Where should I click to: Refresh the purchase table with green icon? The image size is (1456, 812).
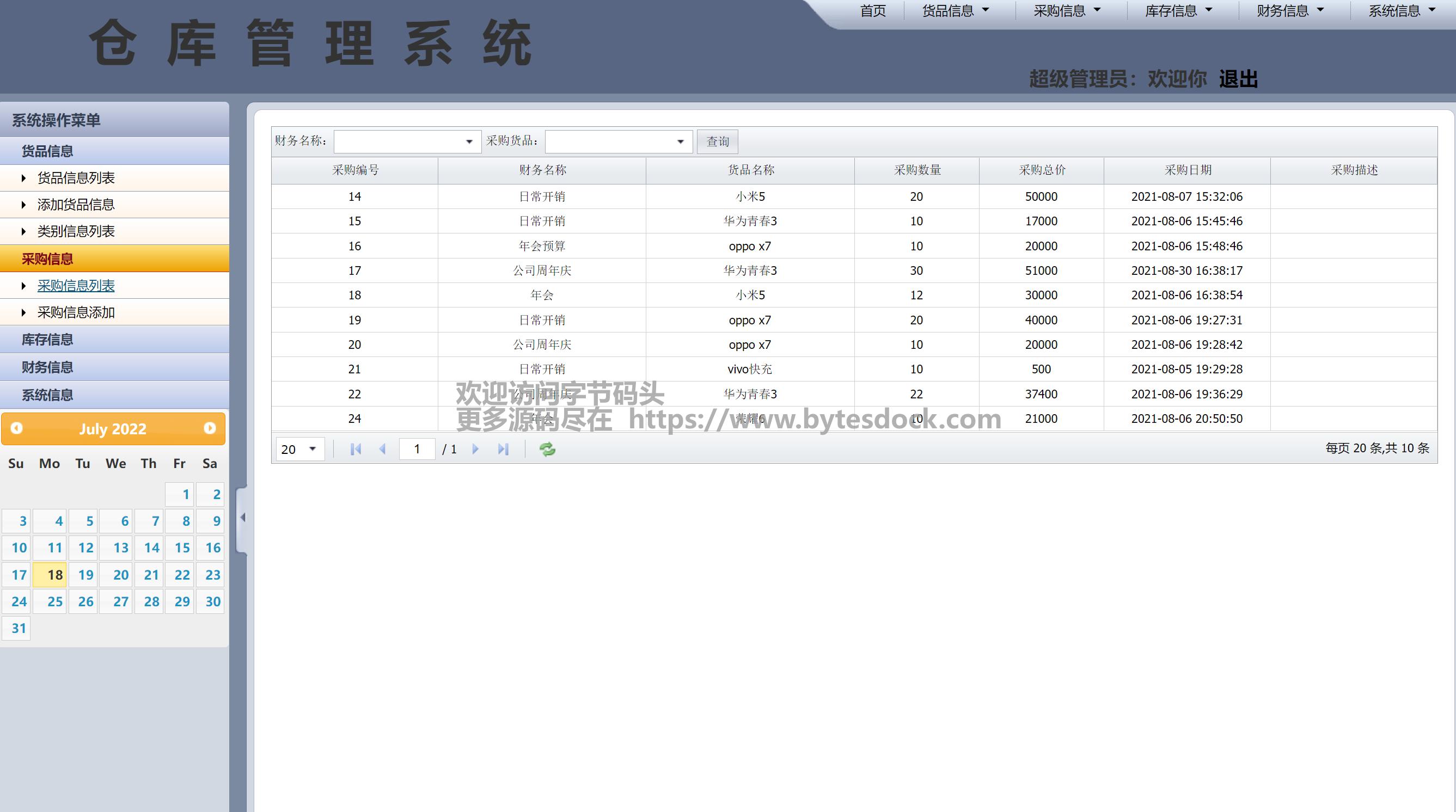coord(547,449)
